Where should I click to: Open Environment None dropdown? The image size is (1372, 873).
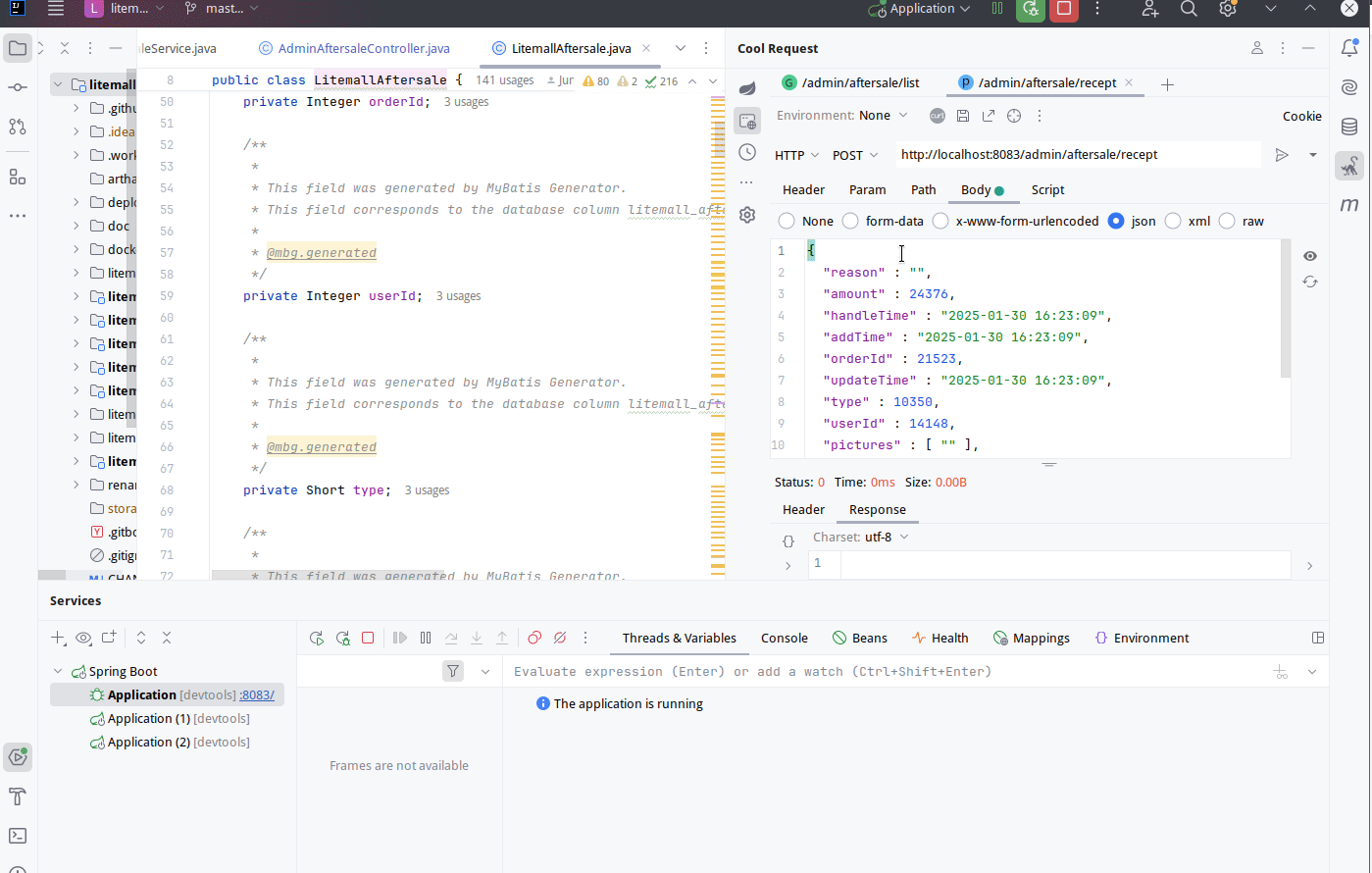click(884, 116)
